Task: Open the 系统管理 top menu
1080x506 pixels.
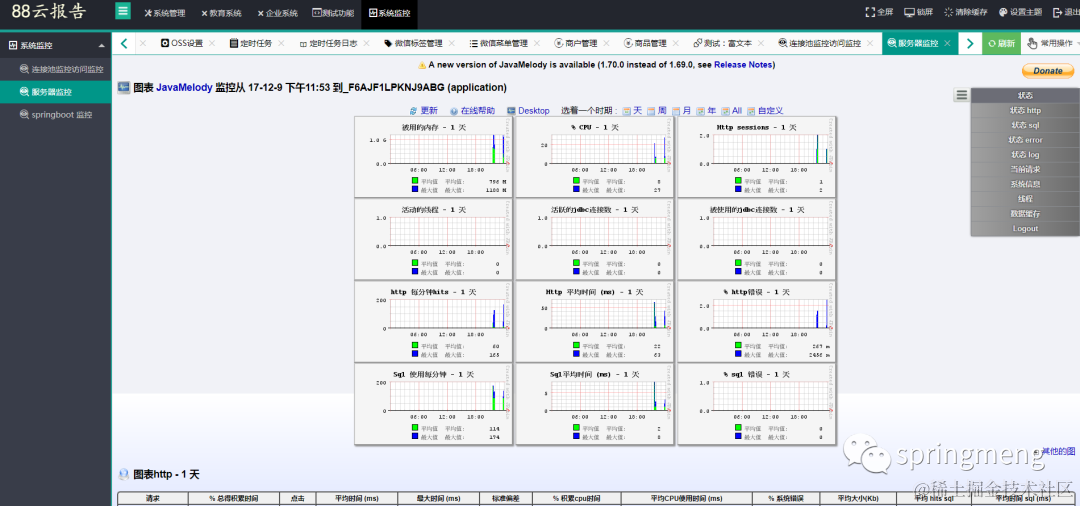Action: (x=165, y=13)
